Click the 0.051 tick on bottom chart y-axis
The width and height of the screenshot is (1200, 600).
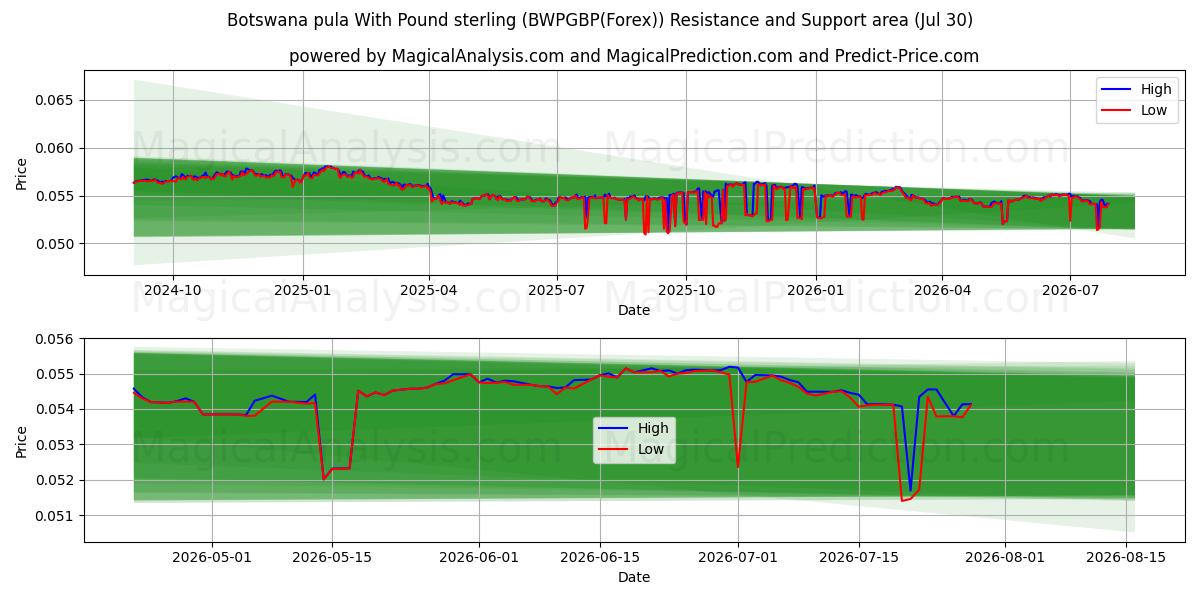[x=55, y=516]
